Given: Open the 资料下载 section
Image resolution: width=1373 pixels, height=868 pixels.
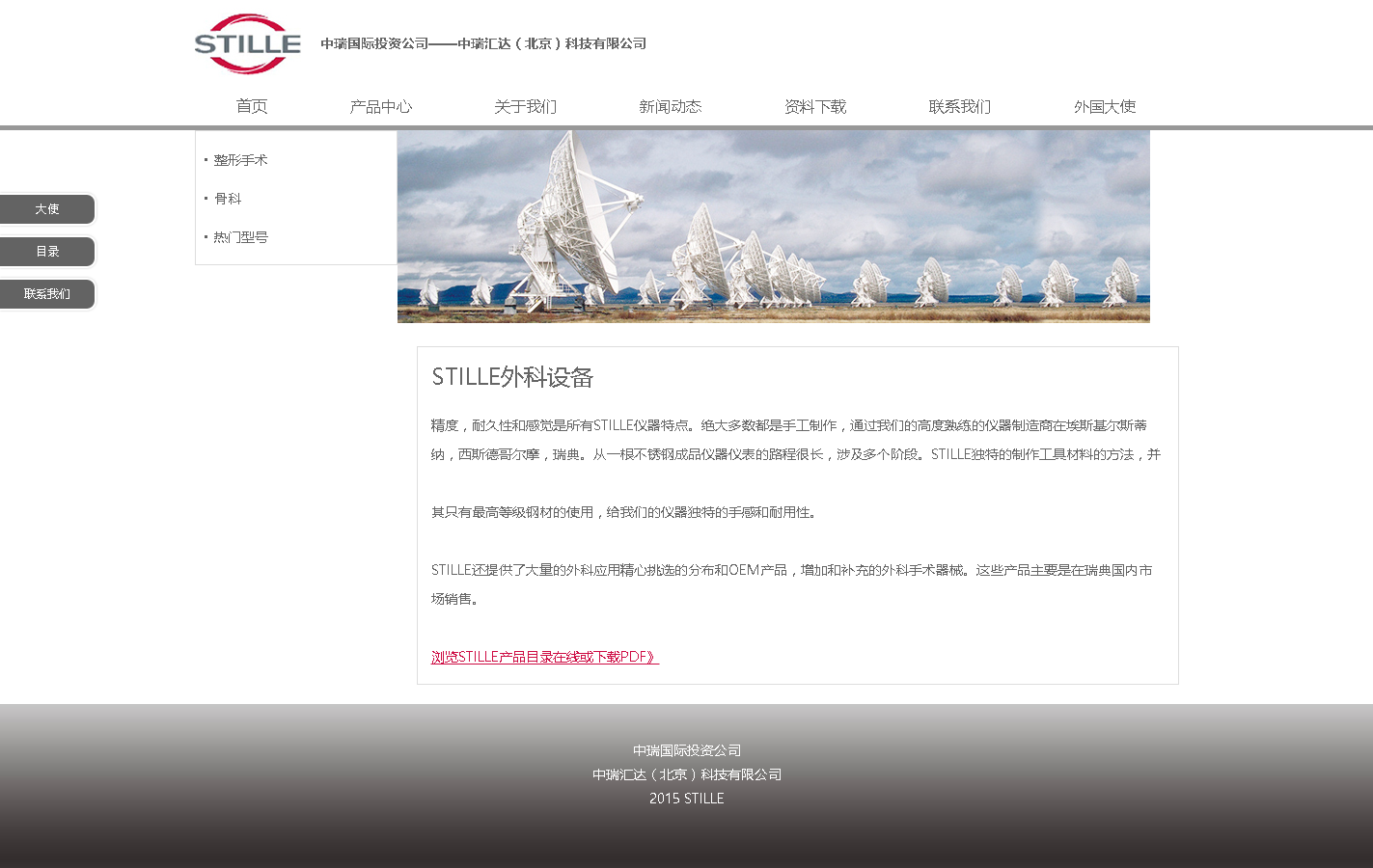Looking at the screenshot, I should pyautogui.click(x=814, y=106).
